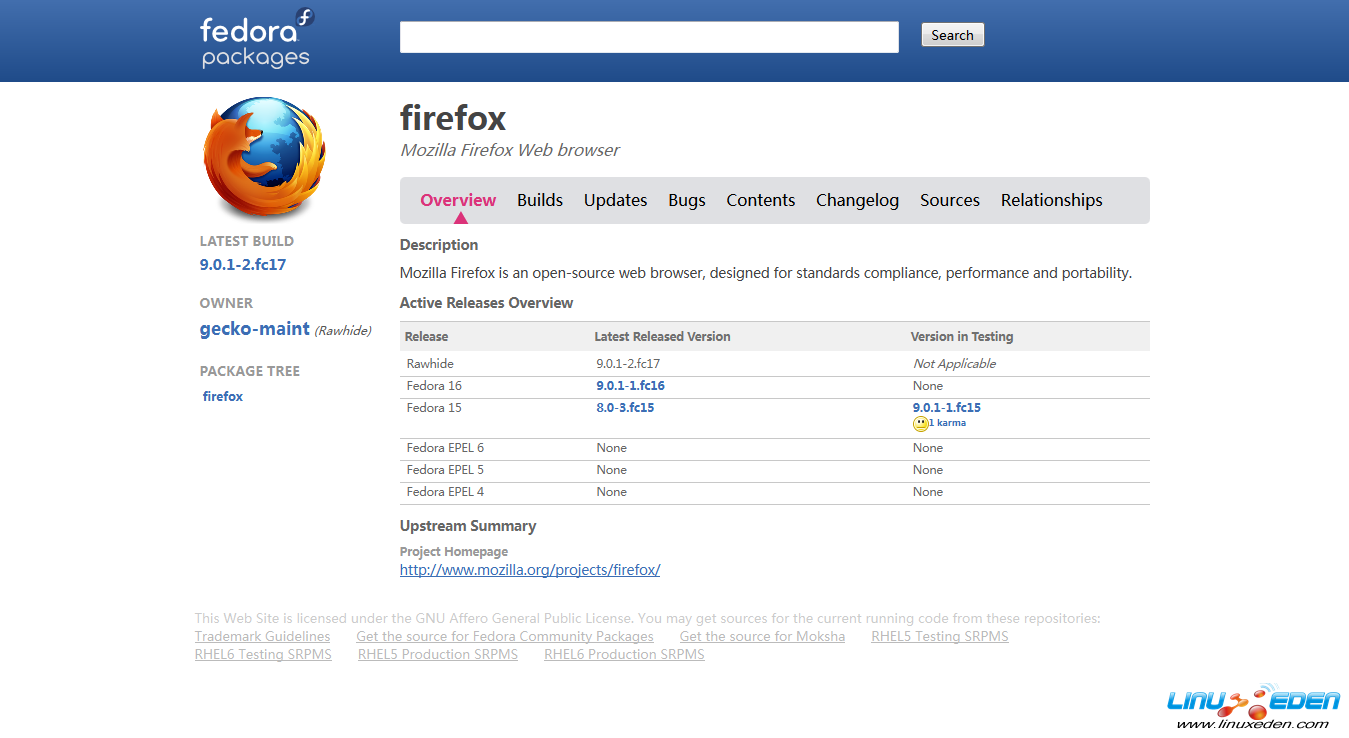This screenshot has width=1349, height=738.
Task: Open the Trademark Guidelines footer link
Action: click(x=262, y=637)
